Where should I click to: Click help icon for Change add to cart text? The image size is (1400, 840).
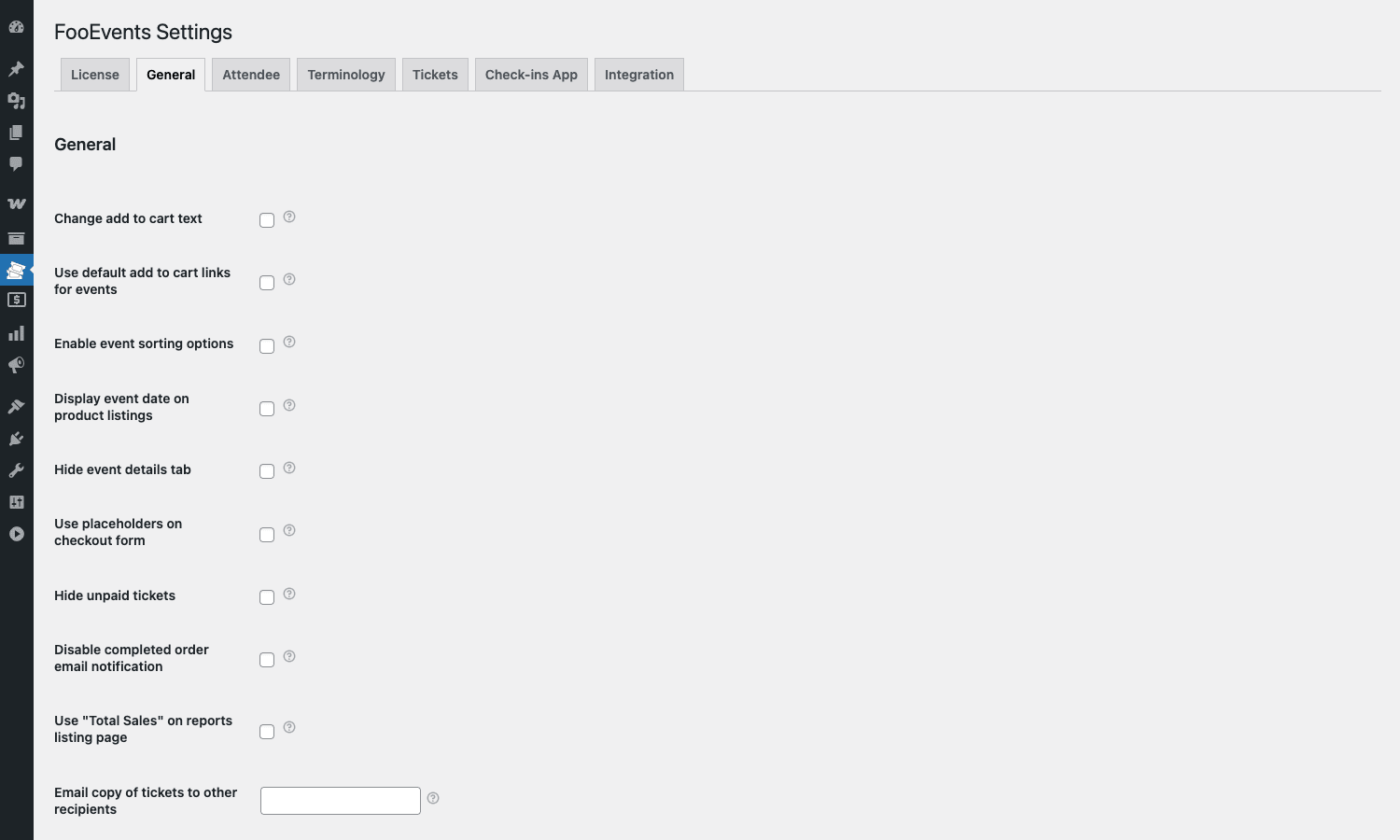289,217
